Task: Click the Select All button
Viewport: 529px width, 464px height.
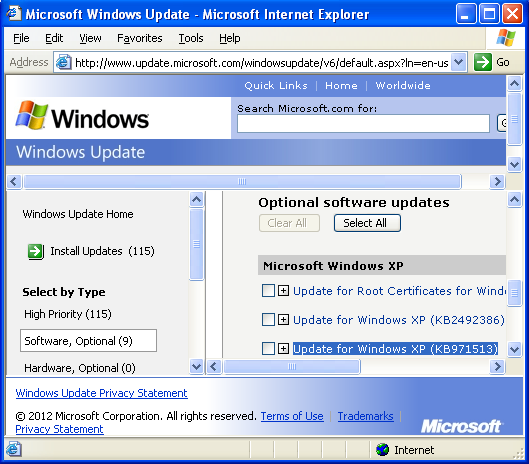Action: 367,223
